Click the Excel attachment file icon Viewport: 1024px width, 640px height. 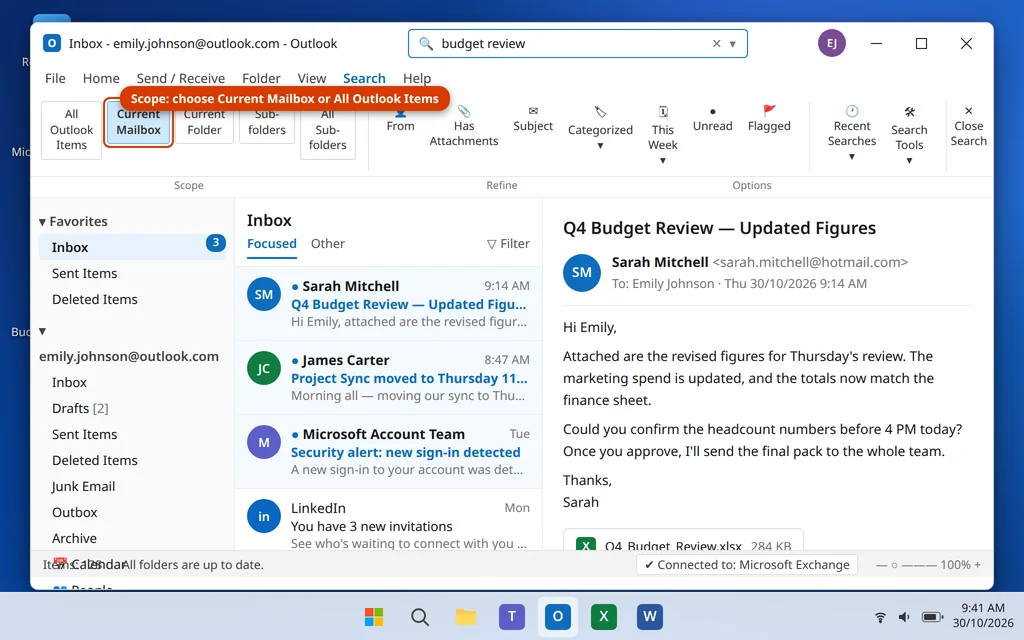point(586,545)
